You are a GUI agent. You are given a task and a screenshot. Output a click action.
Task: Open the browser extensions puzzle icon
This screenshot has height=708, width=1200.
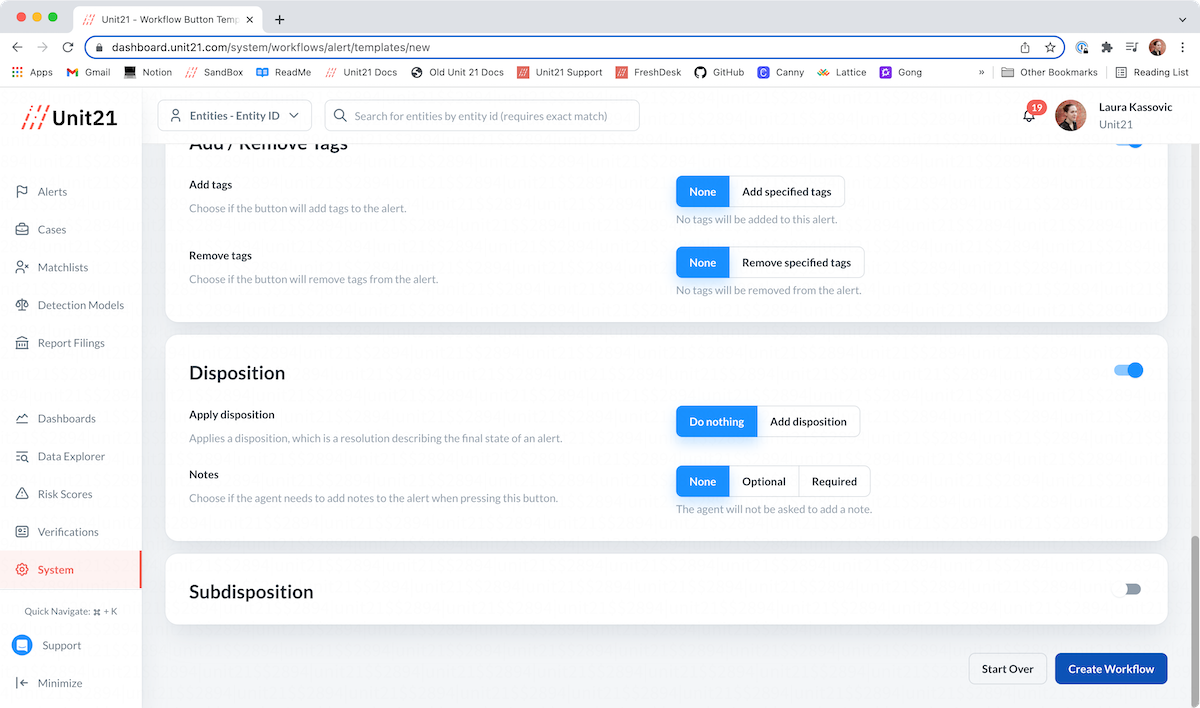click(1107, 47)
